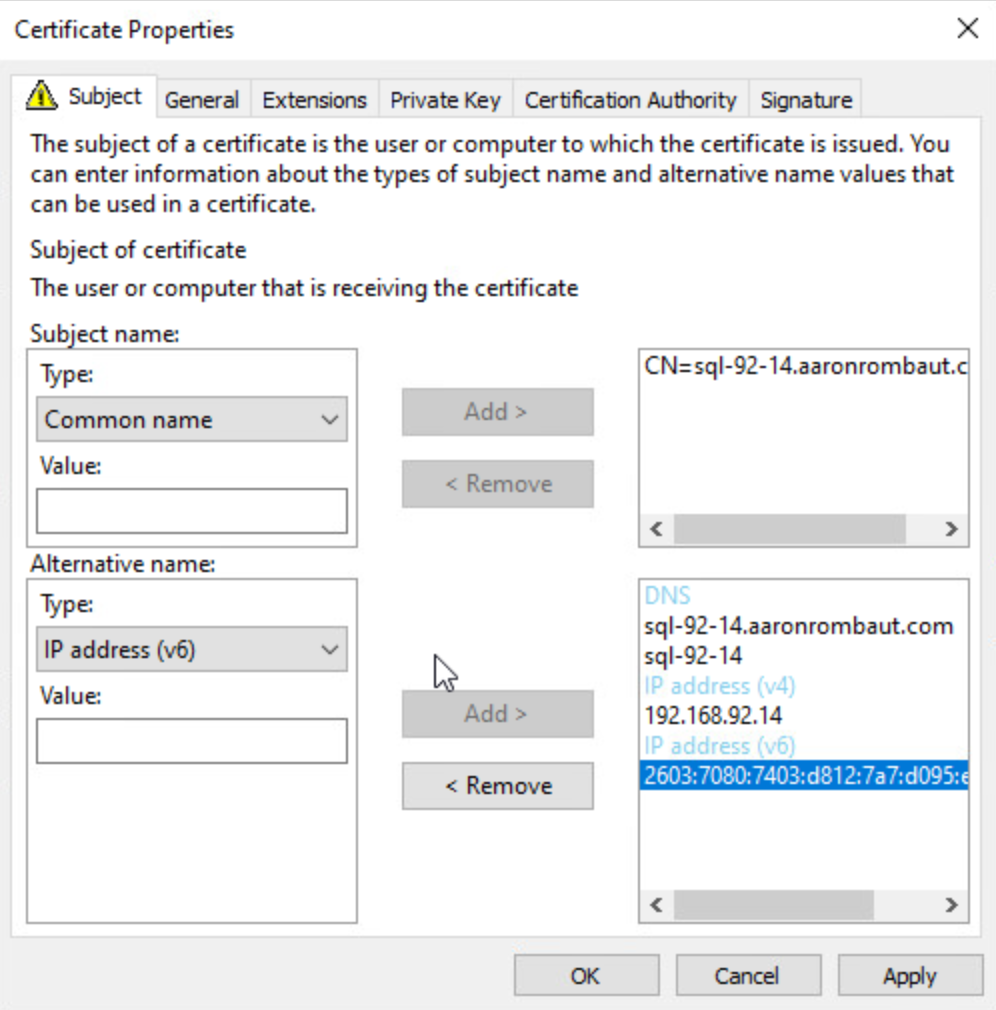Select the CN=sql-92-14 subject entry
The height and width of the screenshot is (1010, 996).
(x=804, y=366)
